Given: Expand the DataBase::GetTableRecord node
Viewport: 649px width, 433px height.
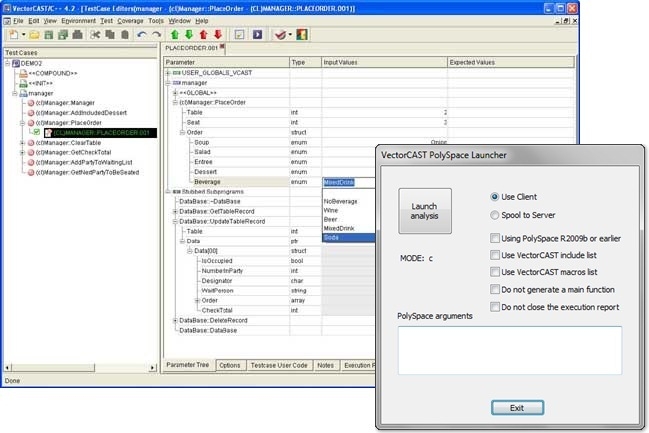Looking at the screenshot, I should [175, 212].
